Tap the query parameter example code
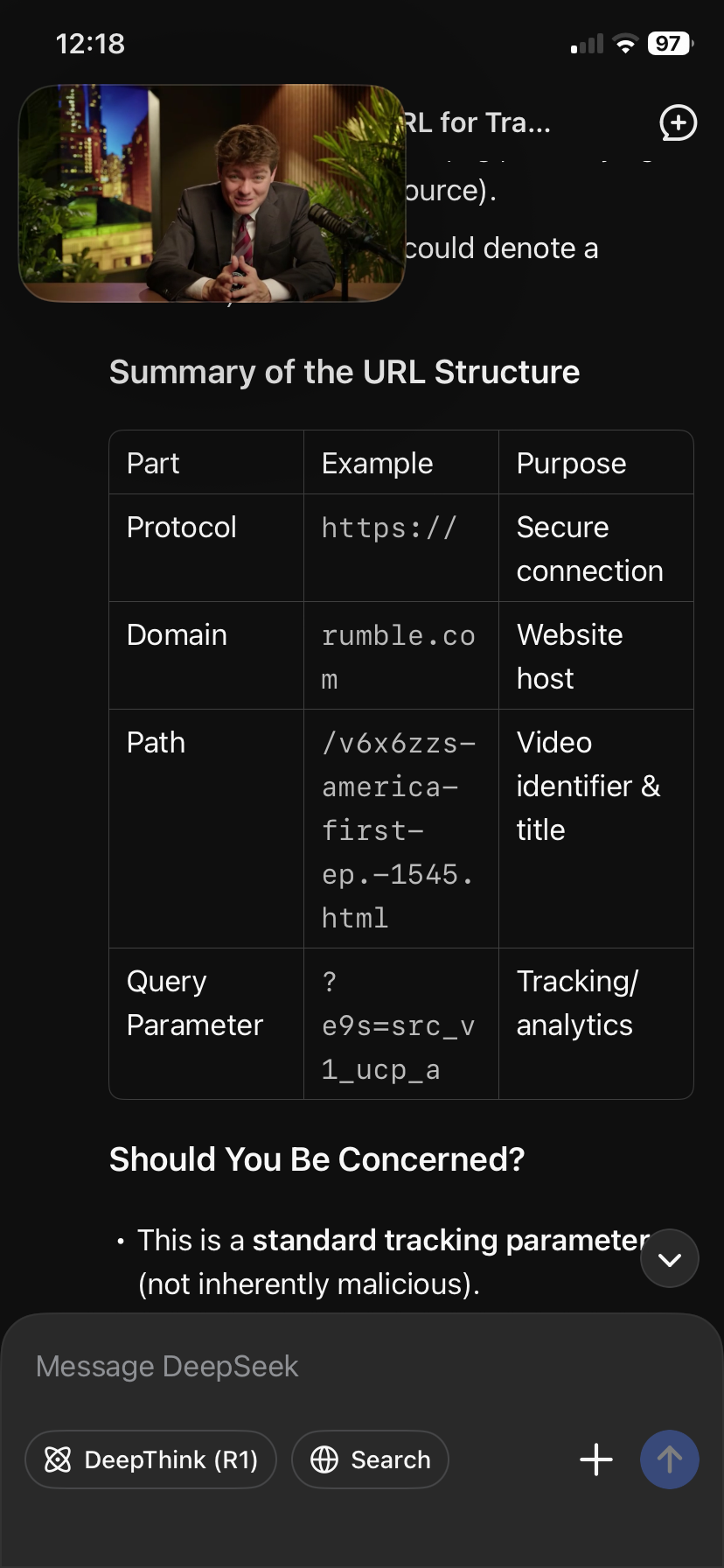 [x=399, y=1025]
